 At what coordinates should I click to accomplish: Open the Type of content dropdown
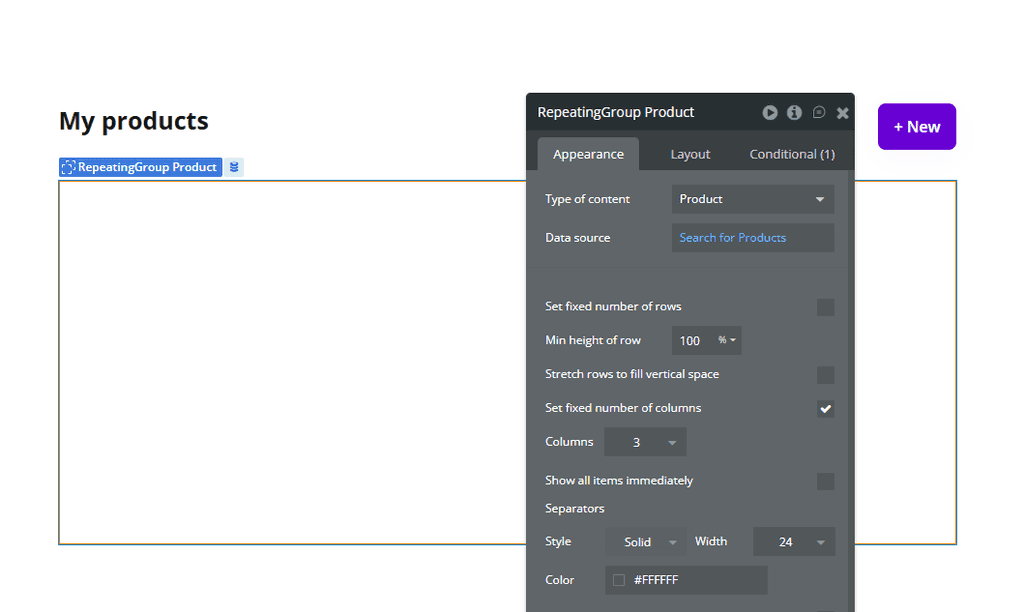pos(753,199)
